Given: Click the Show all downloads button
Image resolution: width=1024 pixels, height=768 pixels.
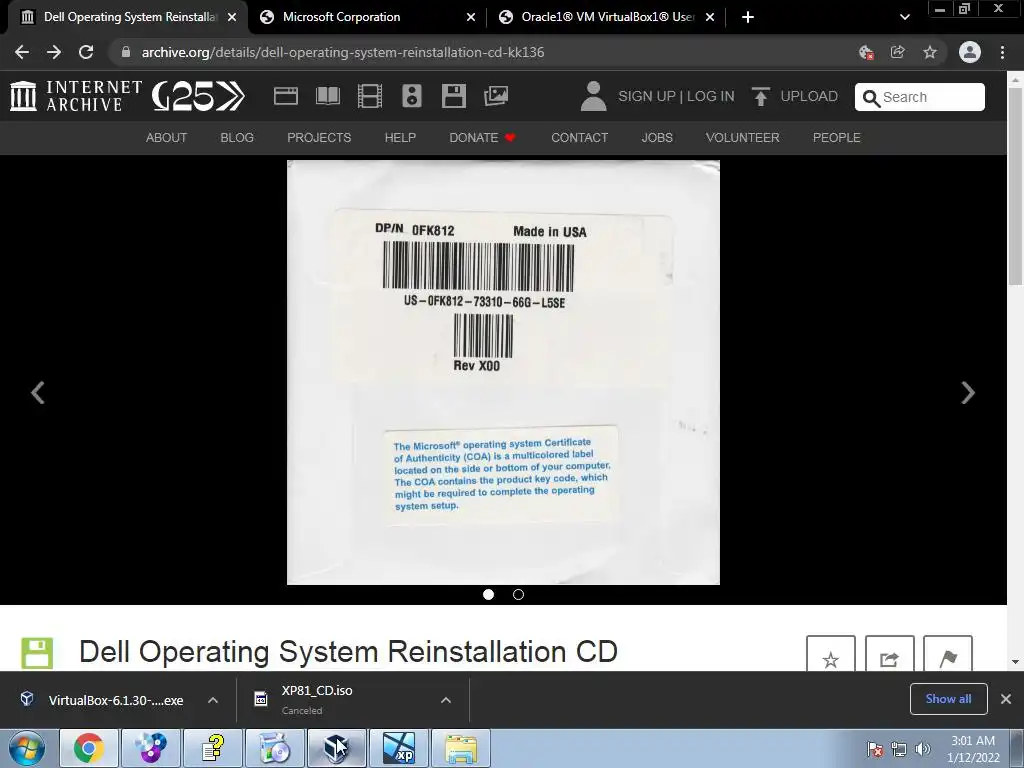Looking at the screenshot, I should (x=948, y=699).
